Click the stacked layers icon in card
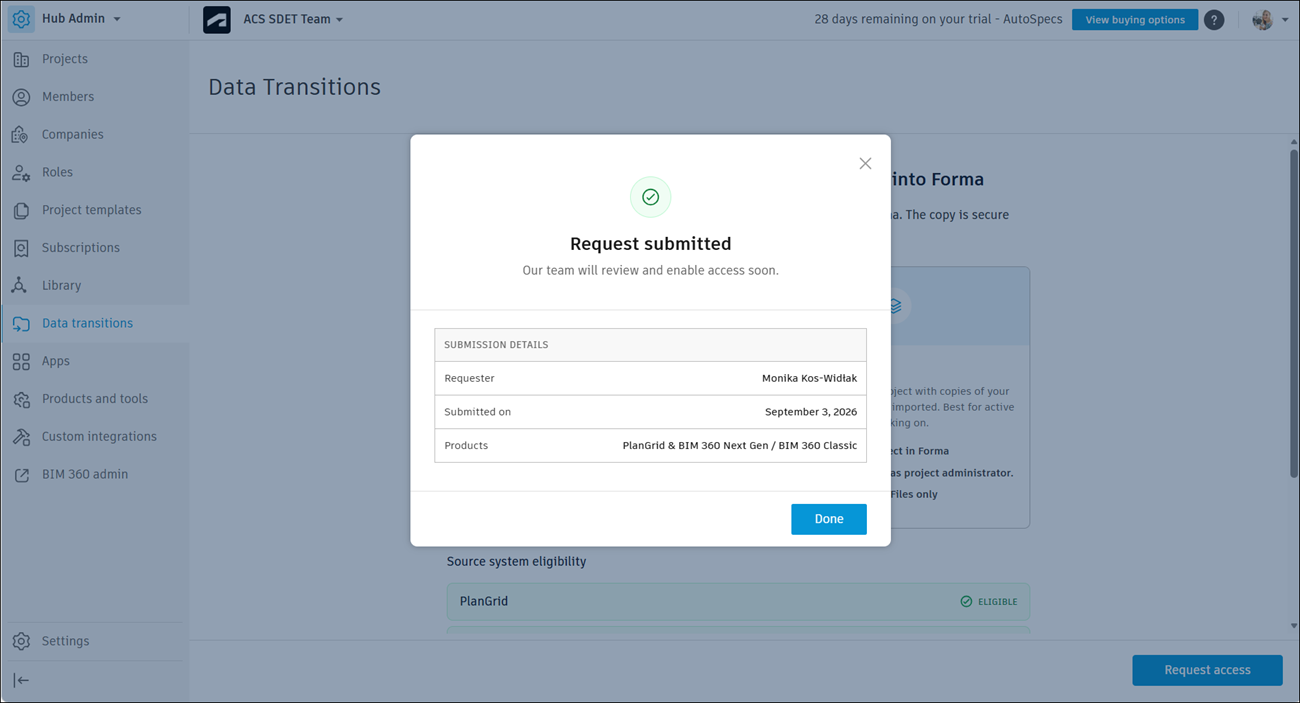This screenshot has height=703, width=1300. click(895, 306)
